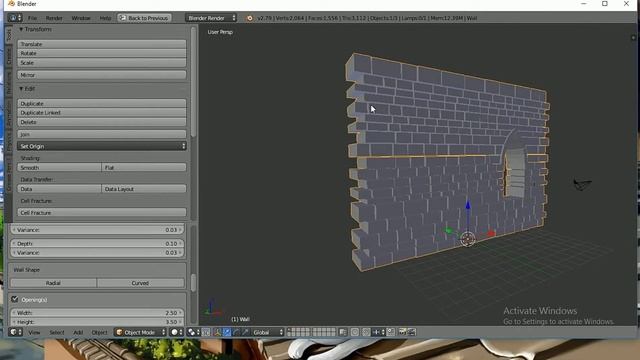Viewport: 640px width, 360px height.
Task: Enable the rotate manipulator arc icon
Action: [236, 332]
